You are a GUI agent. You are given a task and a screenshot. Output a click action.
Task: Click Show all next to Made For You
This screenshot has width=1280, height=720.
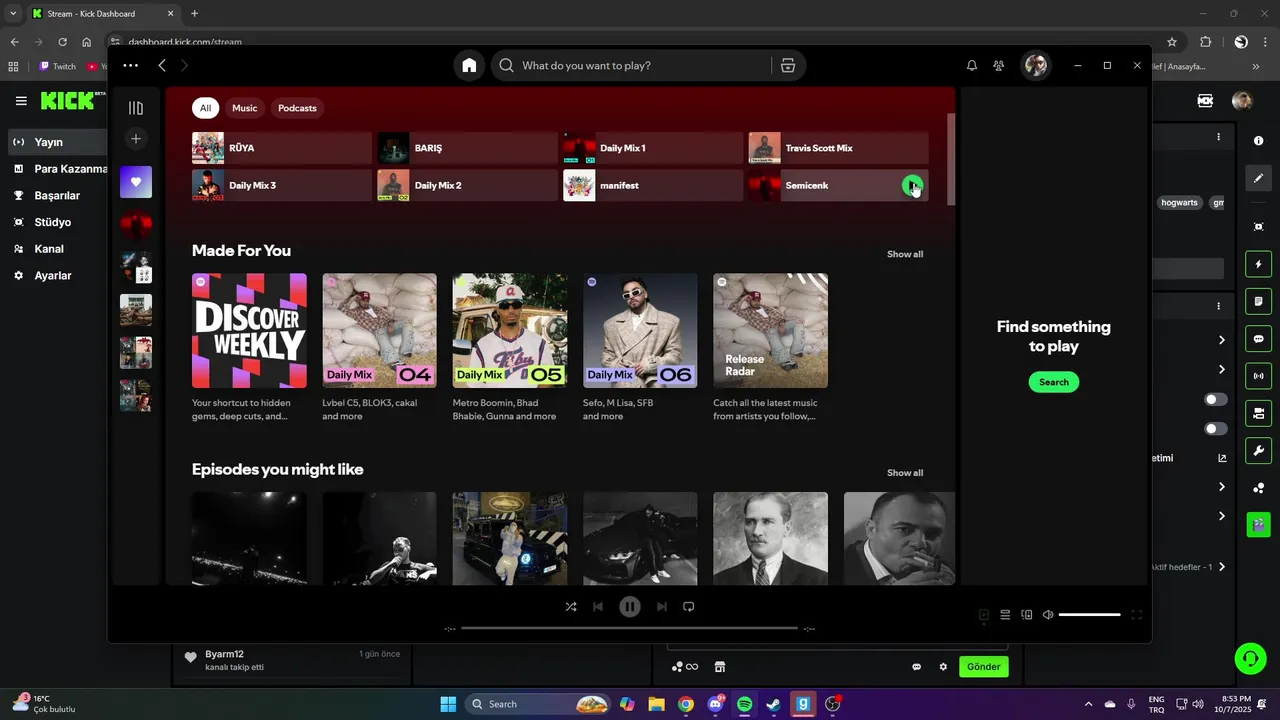[x=905, y=254]
